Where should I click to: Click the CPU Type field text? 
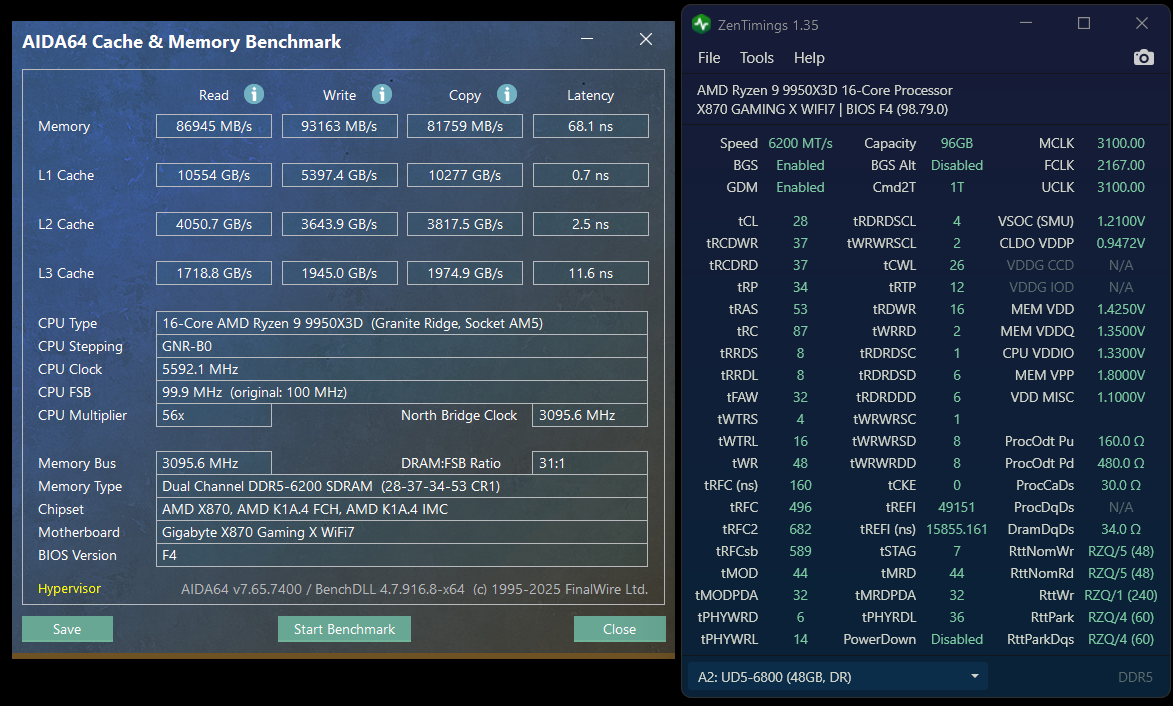402,323
